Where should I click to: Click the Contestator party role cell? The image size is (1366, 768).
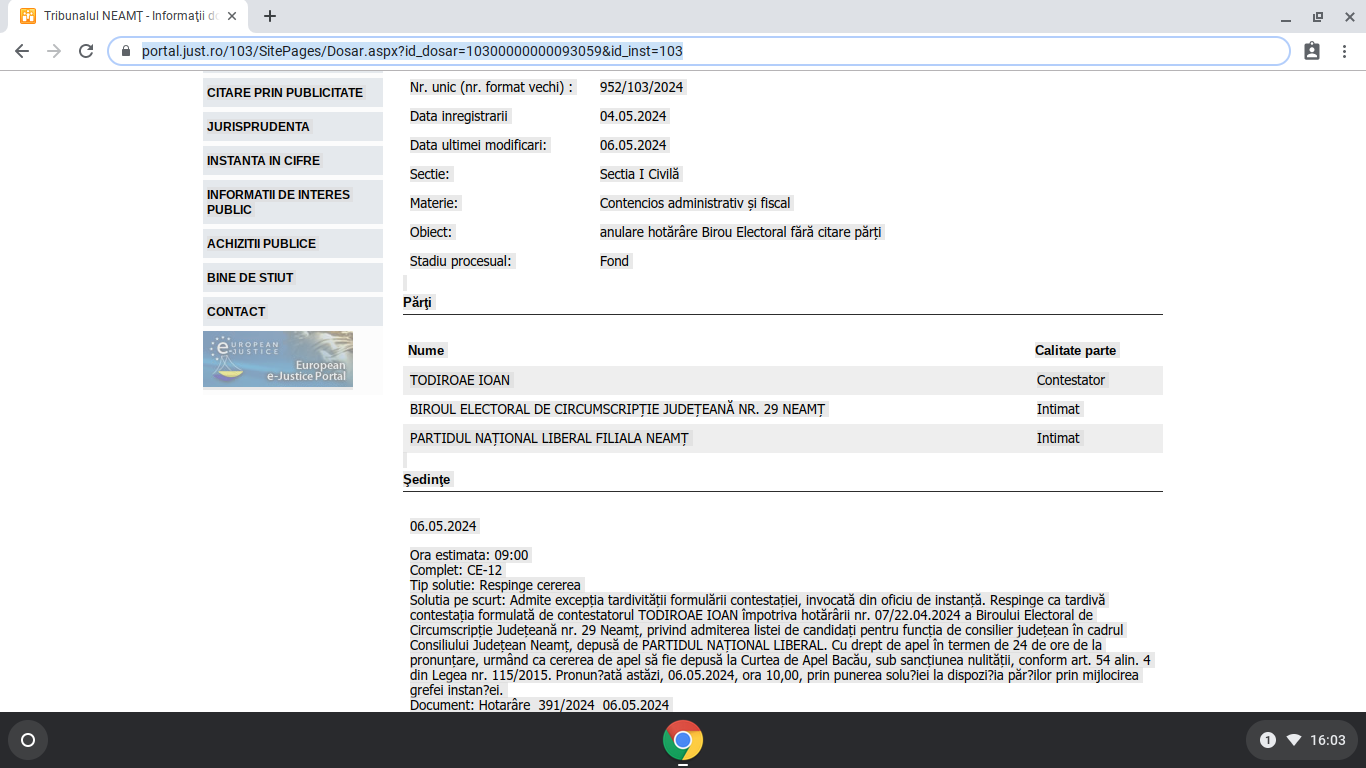(1071, 380)
